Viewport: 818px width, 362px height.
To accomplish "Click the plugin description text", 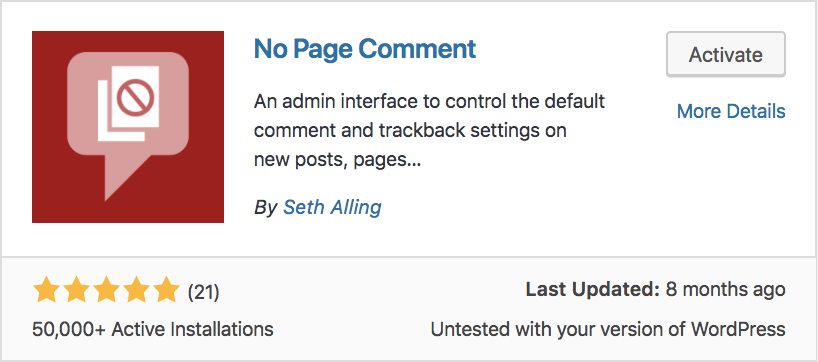I will (429, 130).
